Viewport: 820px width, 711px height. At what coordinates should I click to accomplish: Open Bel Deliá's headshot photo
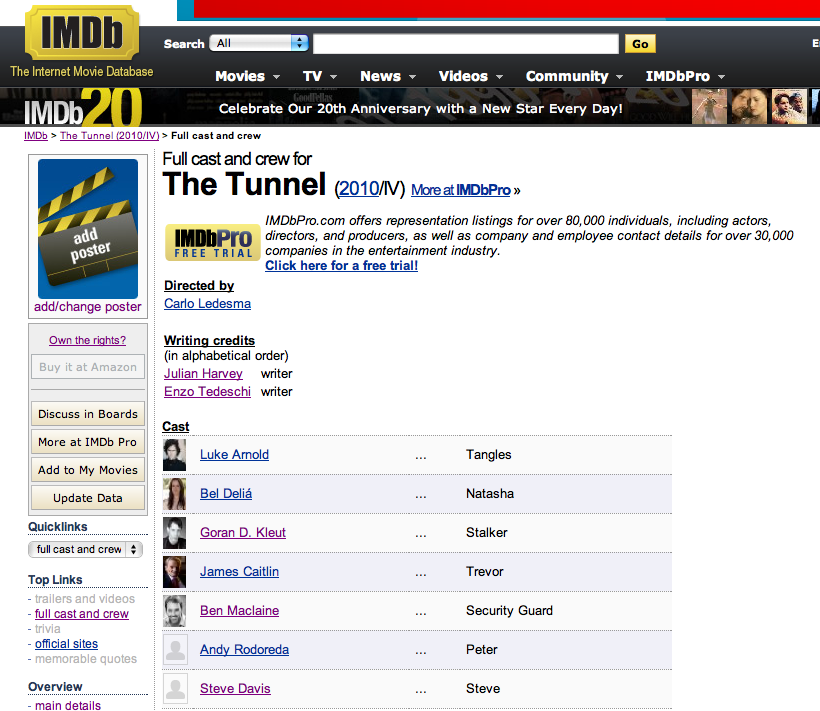point(174,494)
